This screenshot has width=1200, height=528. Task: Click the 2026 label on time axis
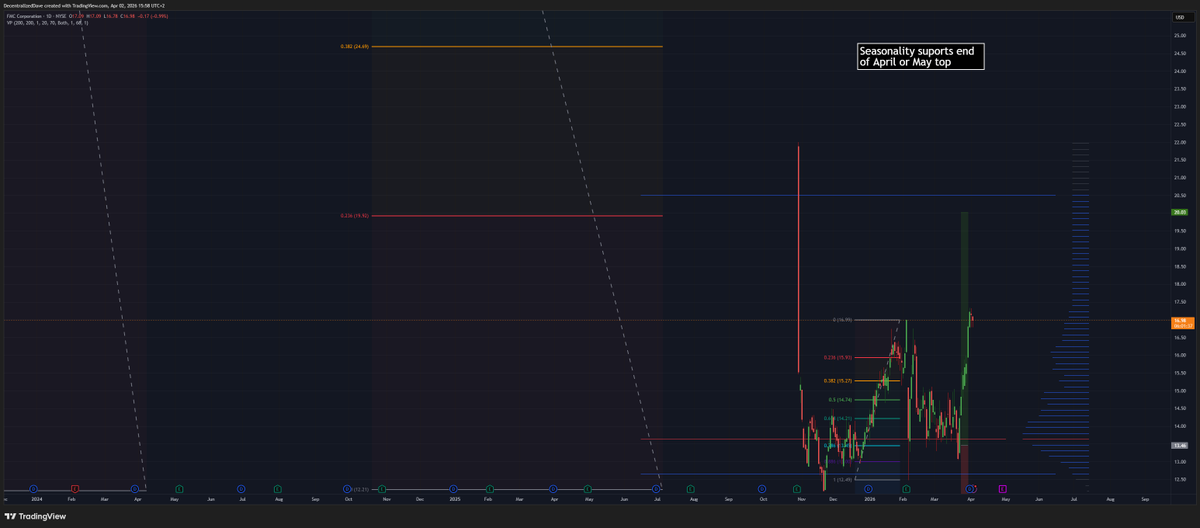point(870,498)
